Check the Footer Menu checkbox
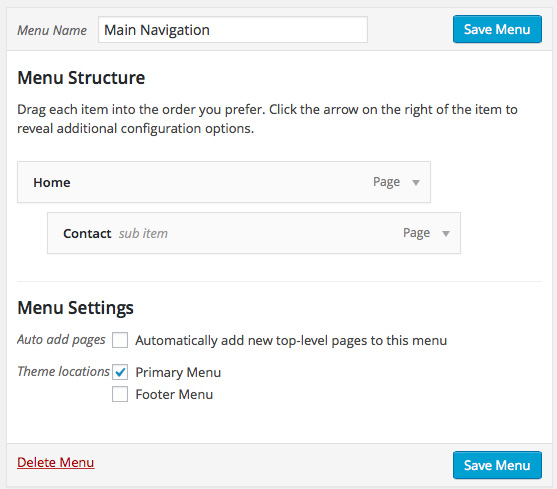This screenshot has height=489, width=557. tap(120, 394)
